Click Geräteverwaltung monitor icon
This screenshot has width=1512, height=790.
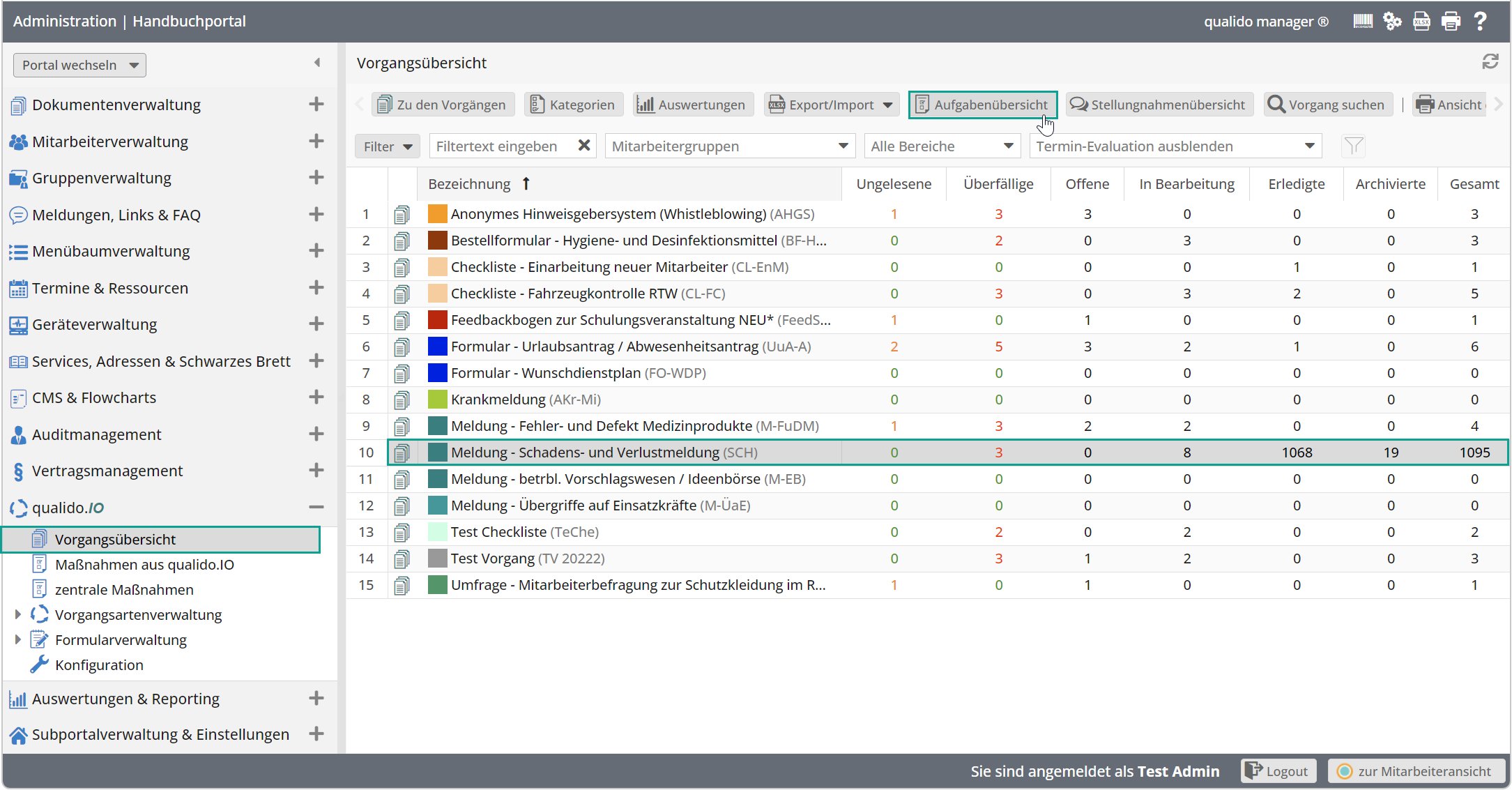click(x=18, y=325)
